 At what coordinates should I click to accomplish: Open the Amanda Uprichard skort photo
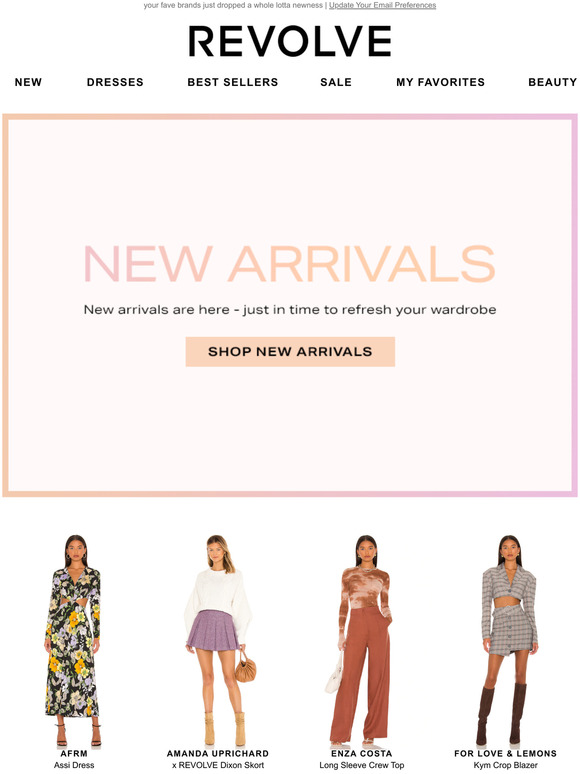pyautogui.click(x=218, y=640)
